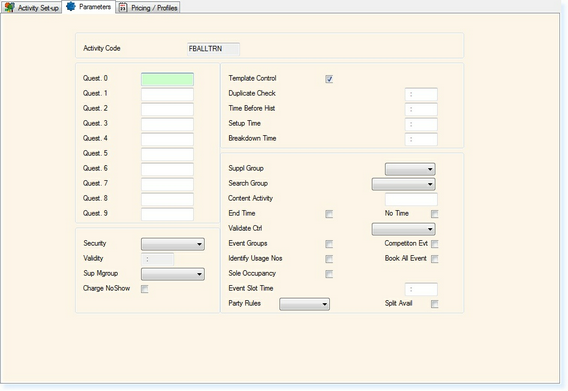The width and height of the screenshot is (568, 391).
Task: Click the Quest. 5 input field
Action: [x=167, y=154]
